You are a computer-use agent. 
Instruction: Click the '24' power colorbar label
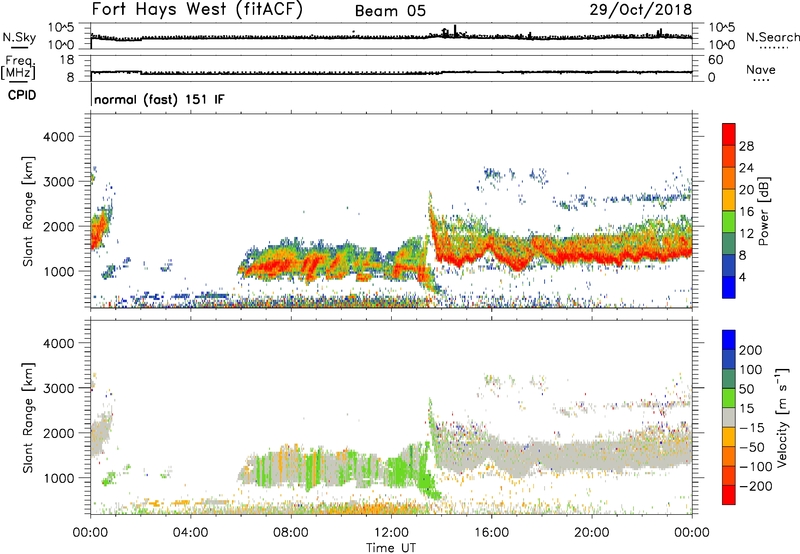click(x=746, y=168)
